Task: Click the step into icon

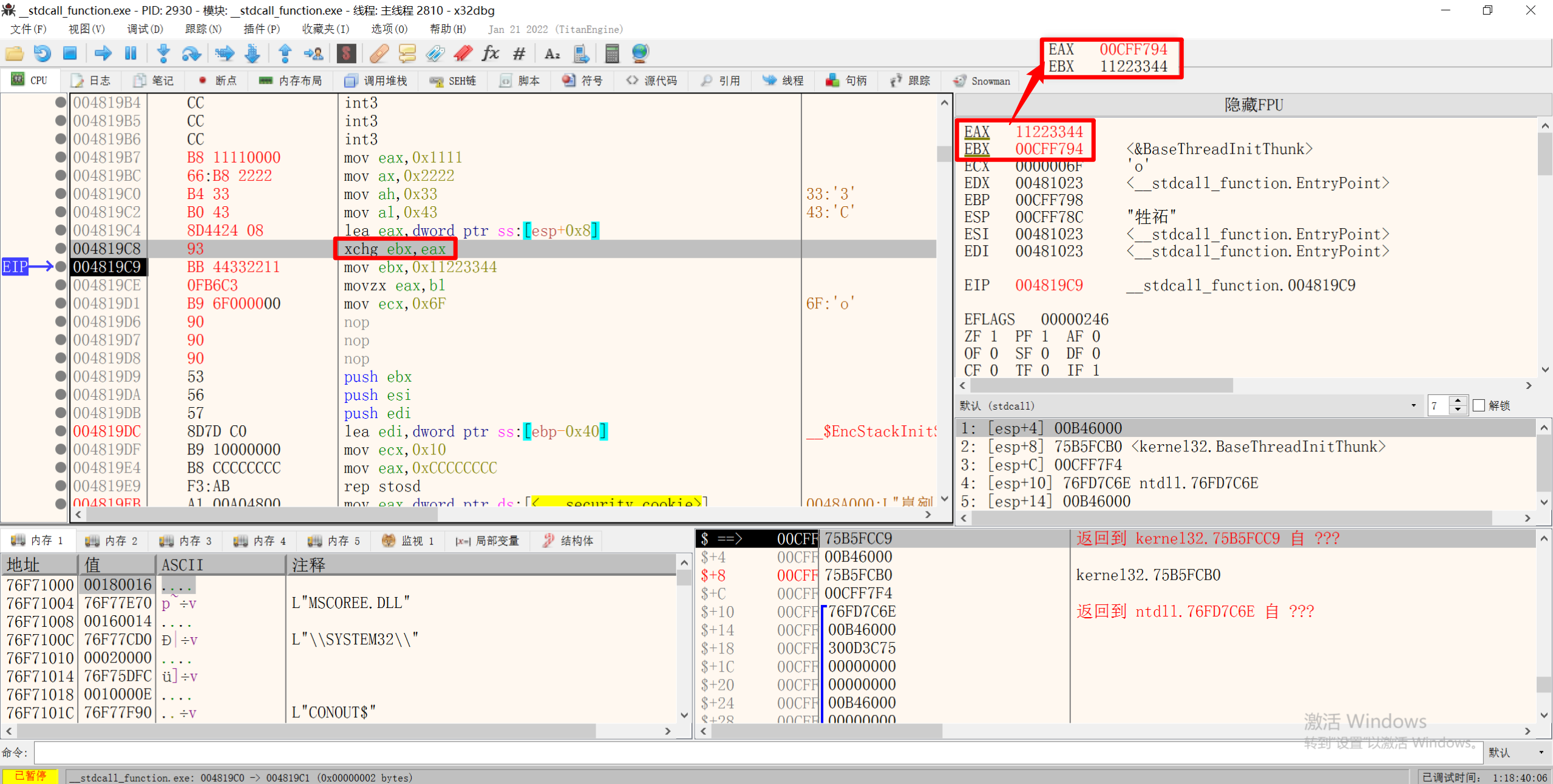Action: pyautogui.click(x=163, y=53)
